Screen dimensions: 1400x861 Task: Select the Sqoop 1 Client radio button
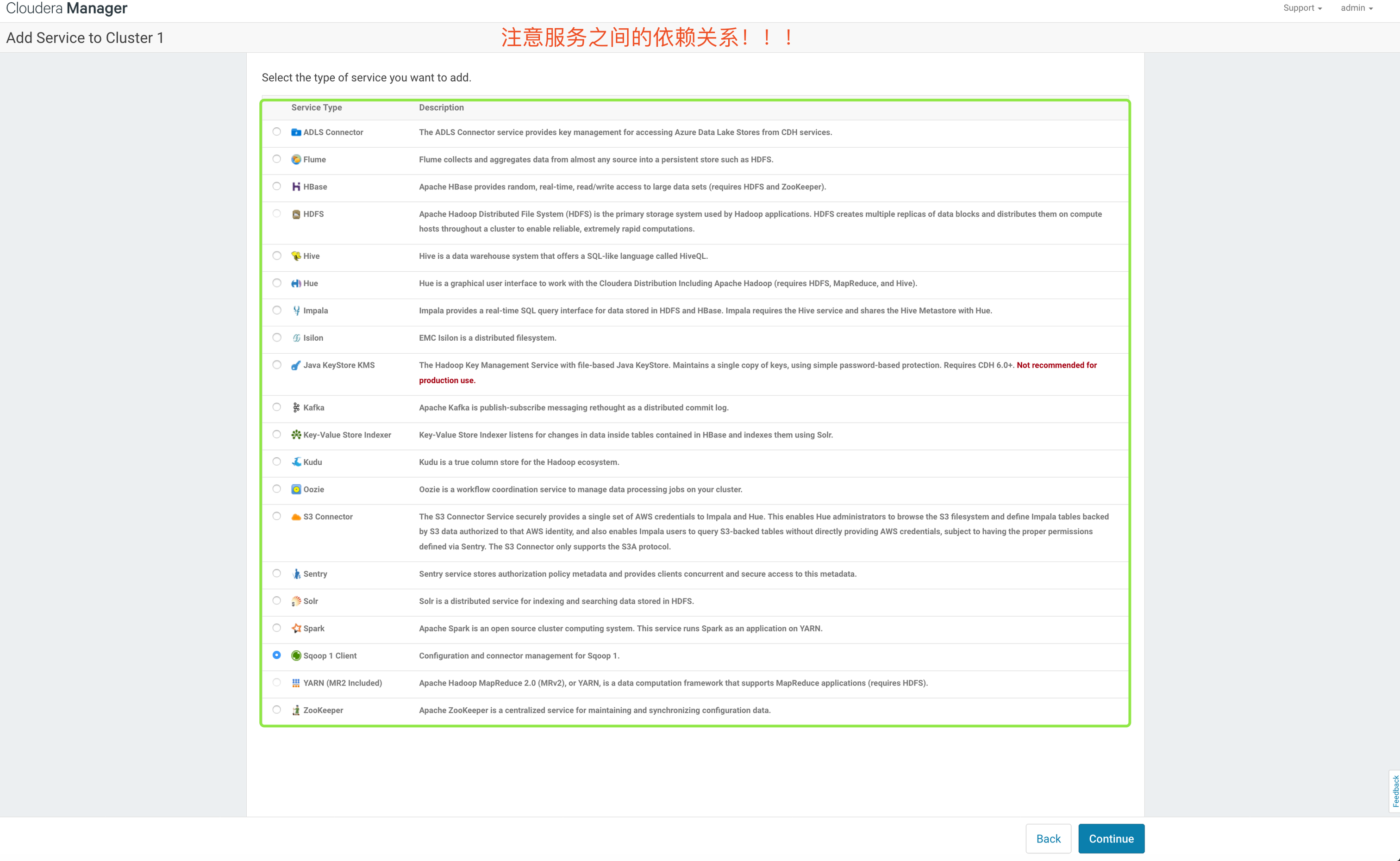(277, 655)
